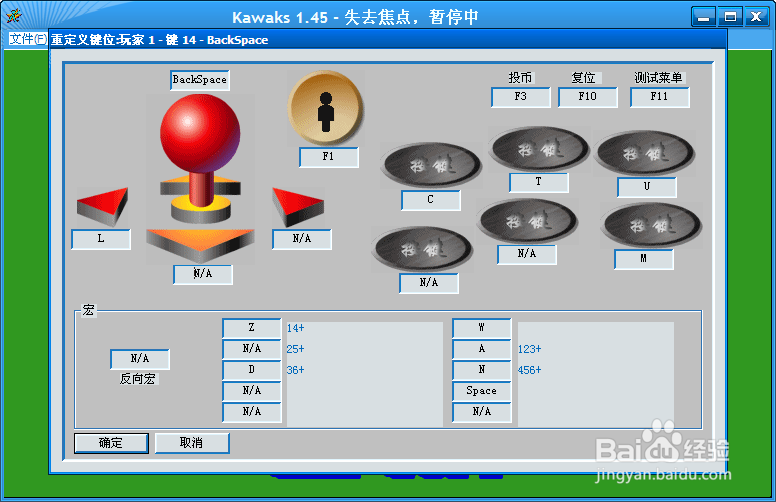Screen dimensions: 776x502
Task: Click the 456+ macro text
Action: click(530, 370)
